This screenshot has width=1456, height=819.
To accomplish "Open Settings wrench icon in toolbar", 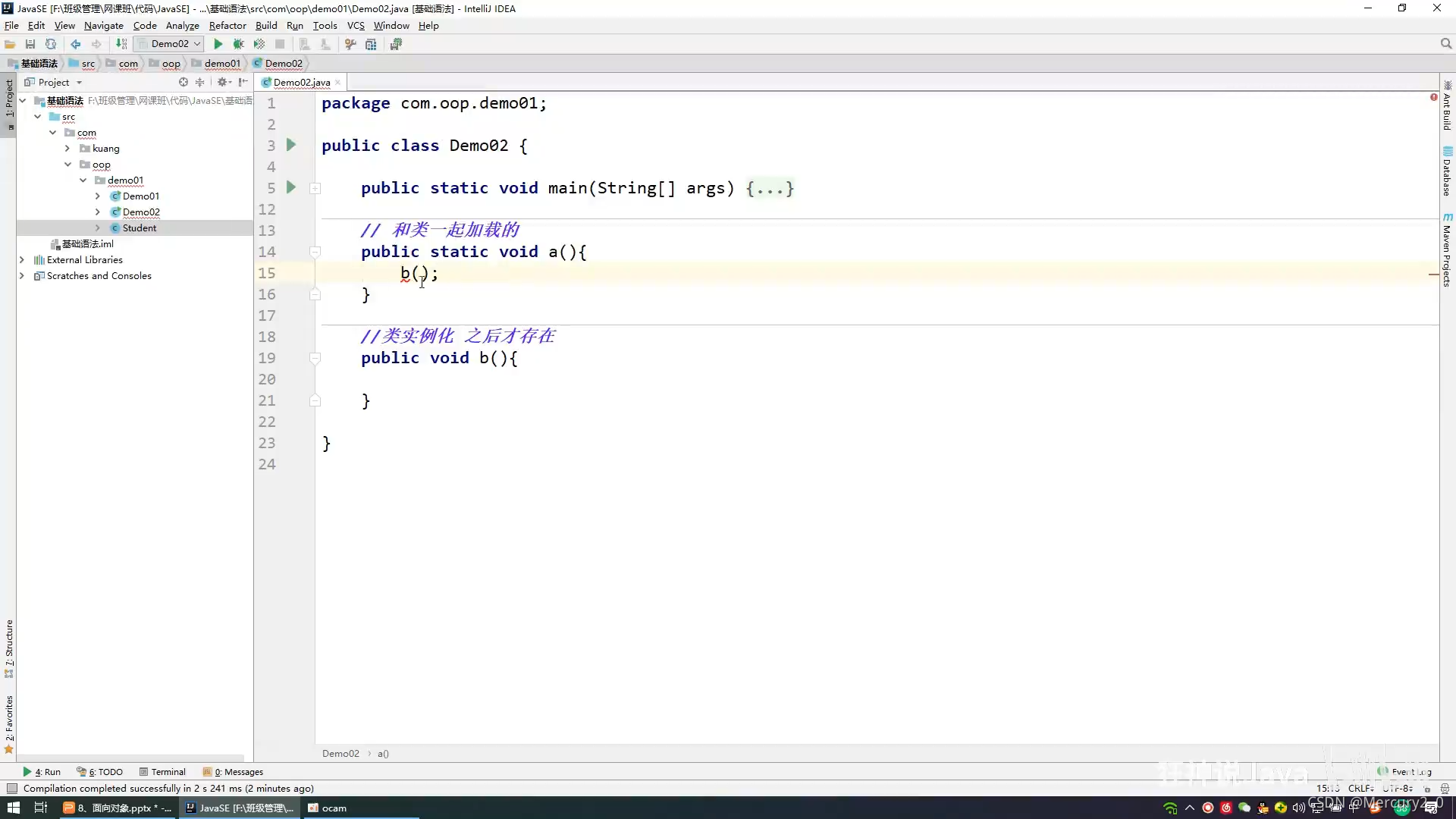I will pos(350,44).
